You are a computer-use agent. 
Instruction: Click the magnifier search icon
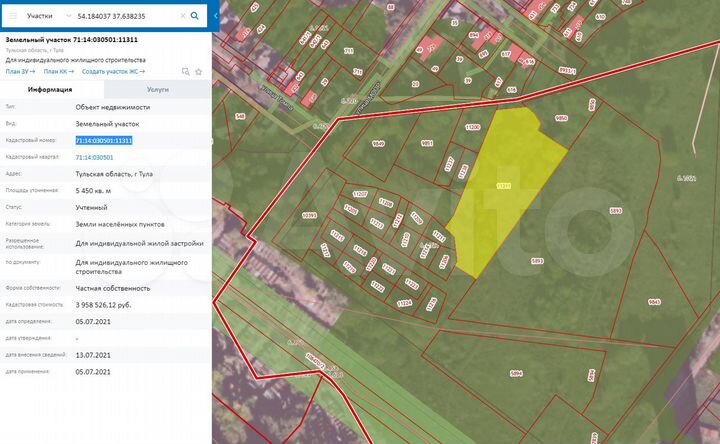click(x=195, y=16)
